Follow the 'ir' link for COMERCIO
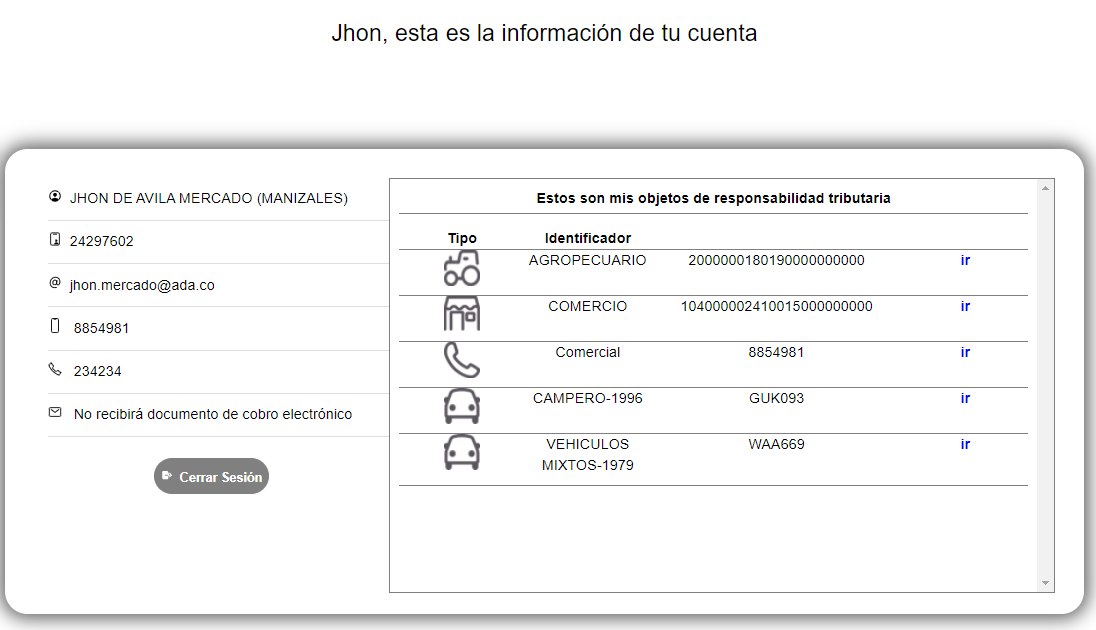 (x=965, y=306)
